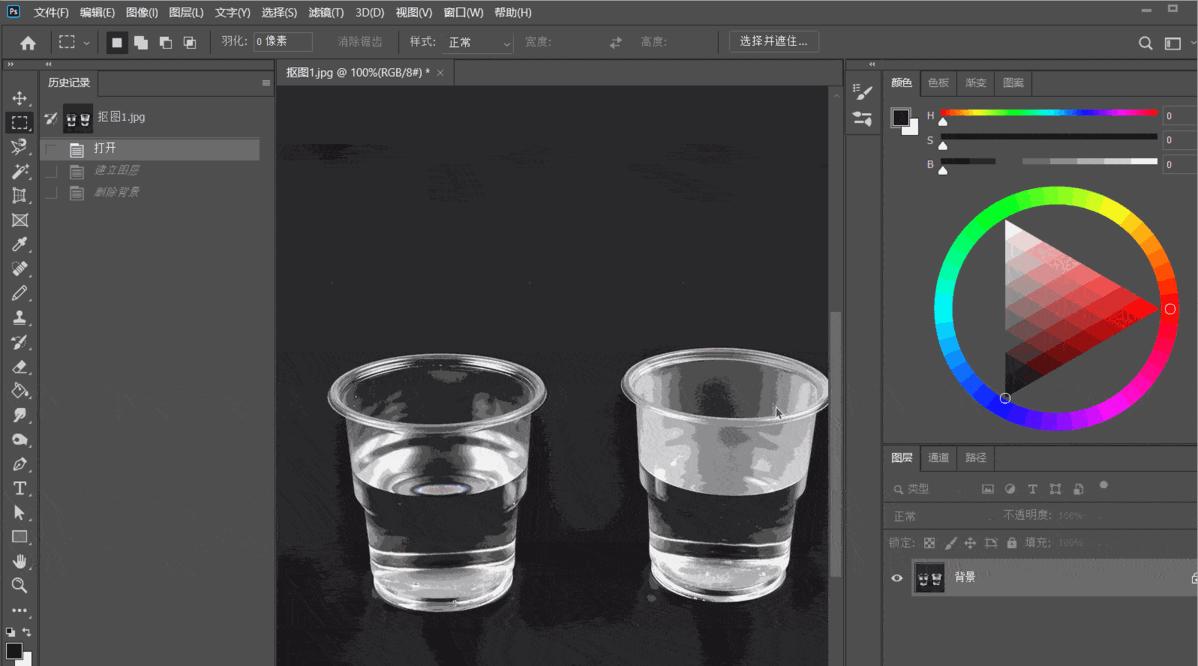Select the Eraser tool
1198x666 pixels.
click(x=20, y=367)
